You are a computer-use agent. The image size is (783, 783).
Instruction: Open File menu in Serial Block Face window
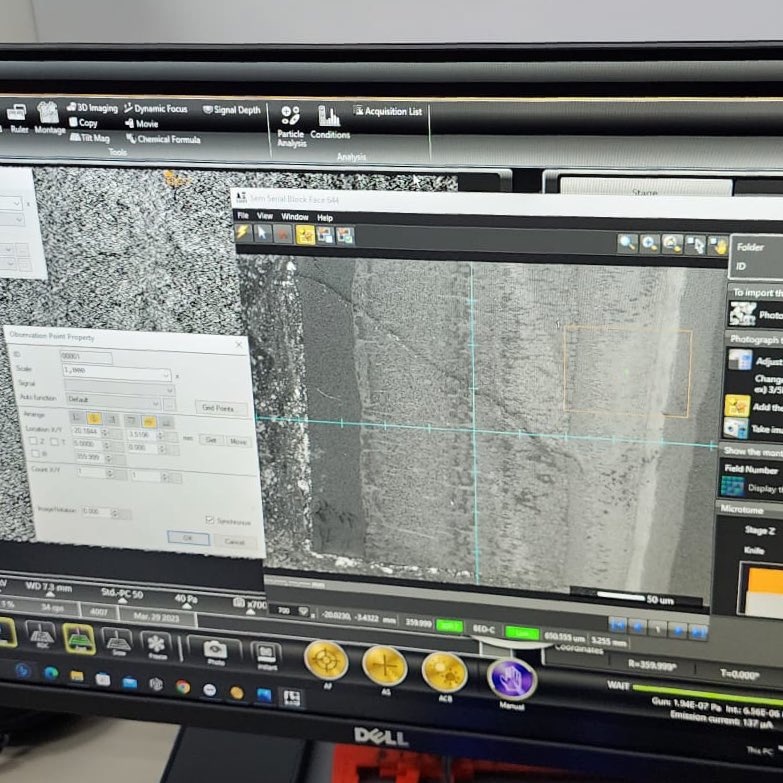tap(243, 215)
